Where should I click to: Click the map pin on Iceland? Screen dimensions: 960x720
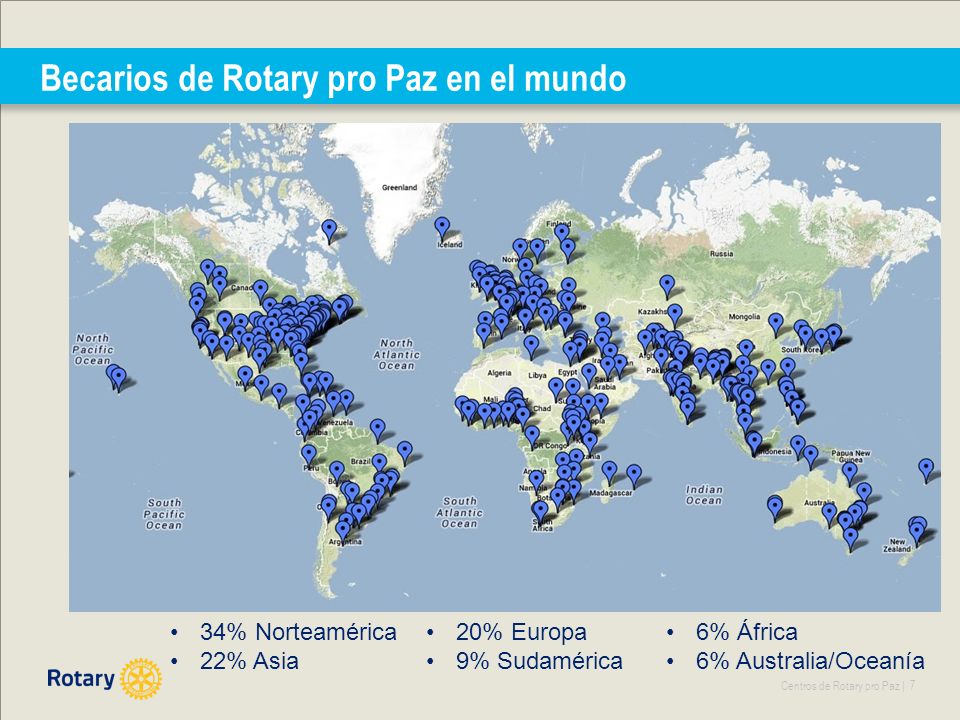(442, 228)
